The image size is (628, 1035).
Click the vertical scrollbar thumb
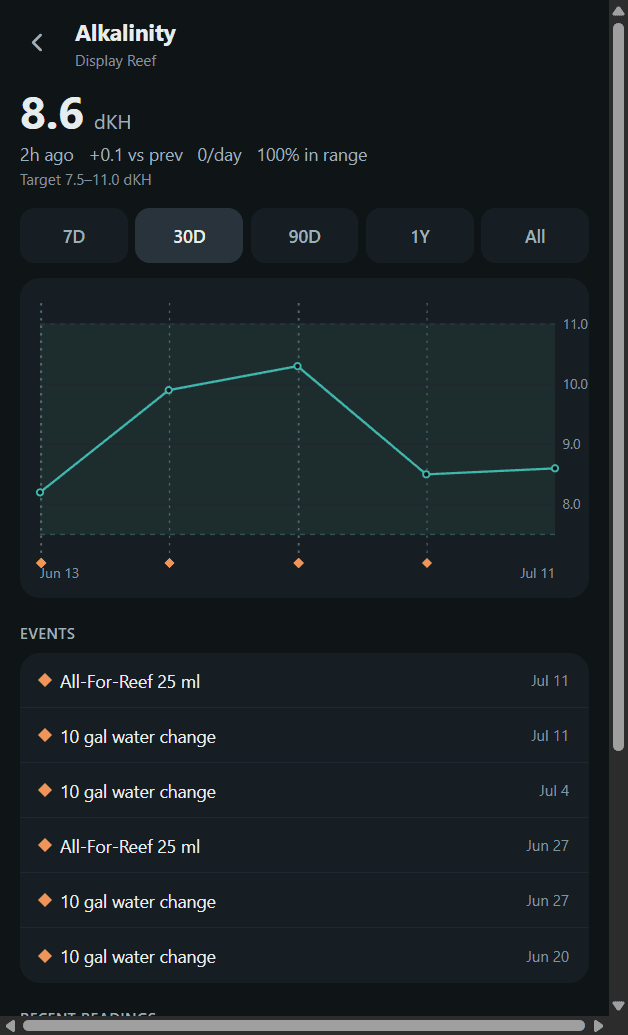618,387
